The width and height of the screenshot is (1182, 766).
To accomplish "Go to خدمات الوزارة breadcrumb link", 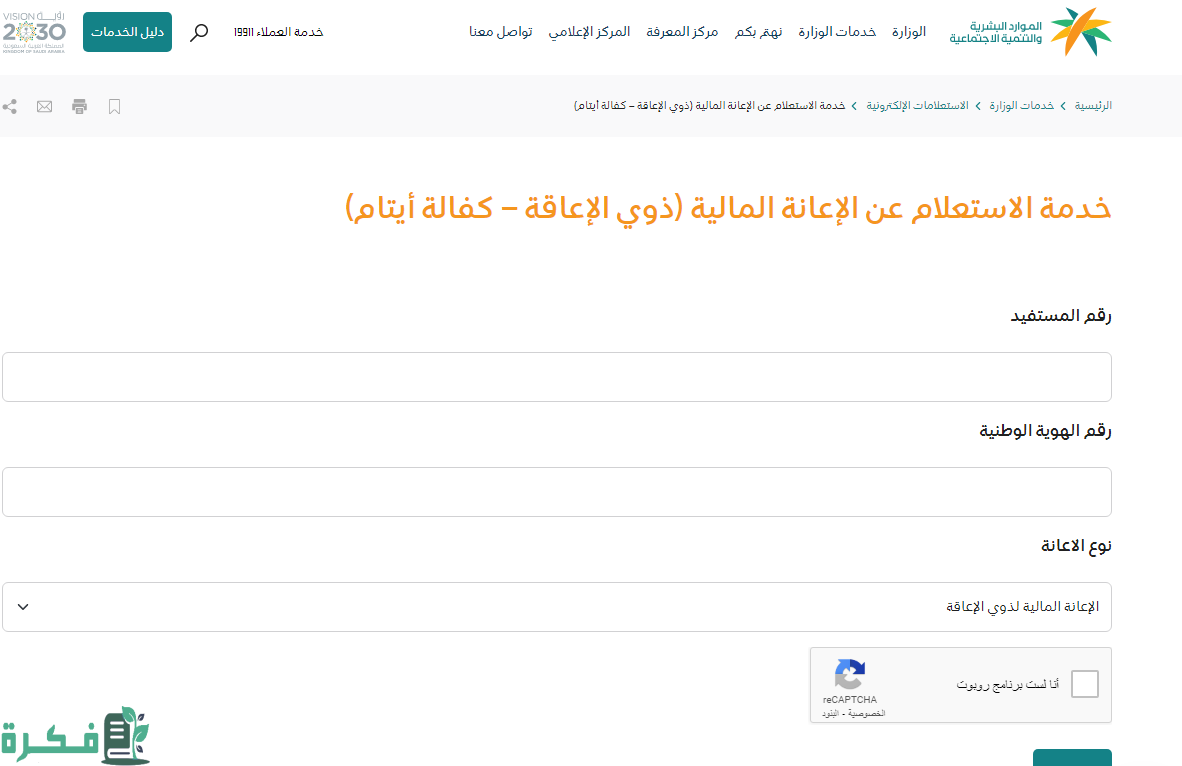I will [x=1021, y=106].
